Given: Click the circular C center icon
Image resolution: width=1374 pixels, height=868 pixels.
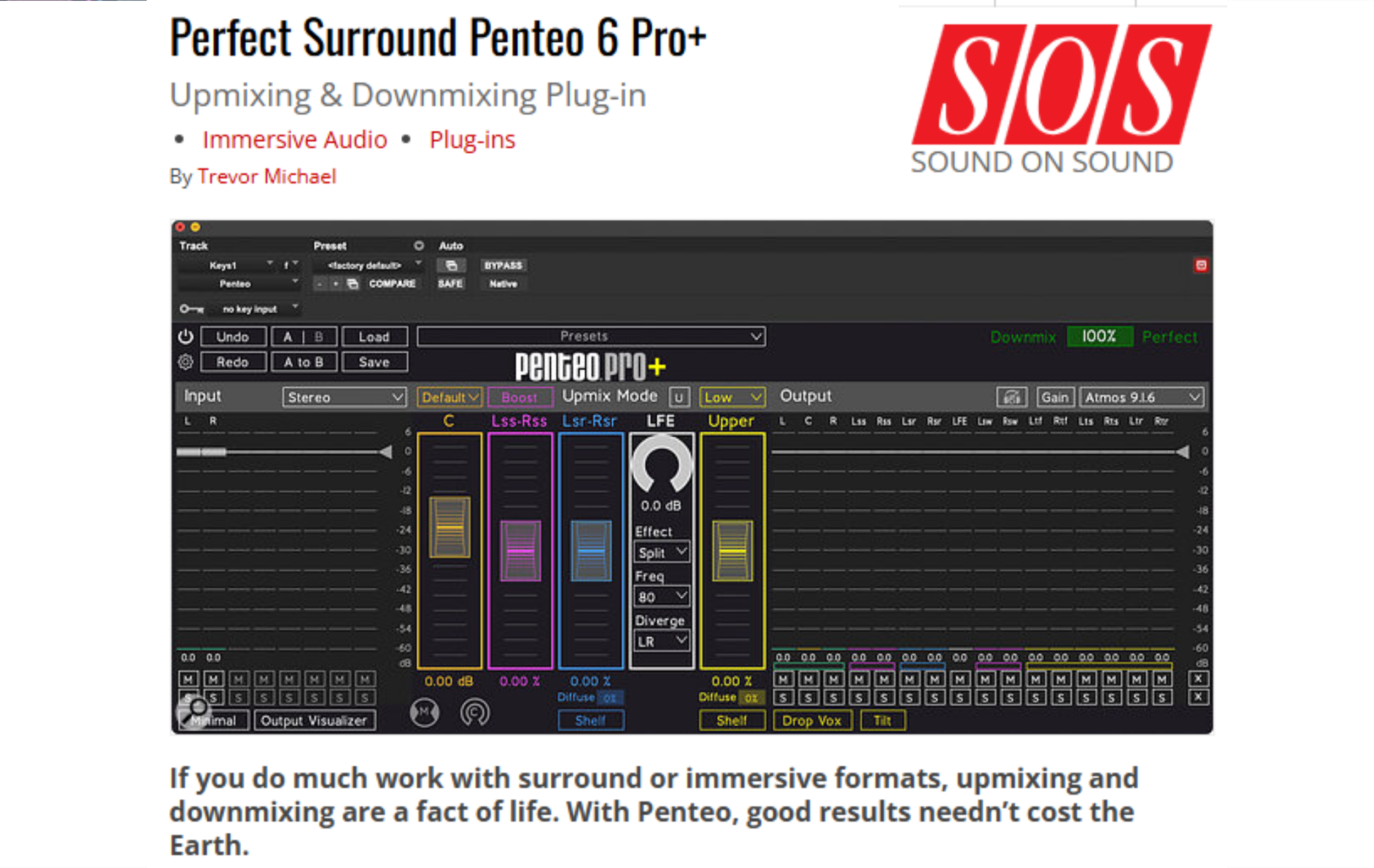Looking at the screenshot, I should click(x=474, y=713).
